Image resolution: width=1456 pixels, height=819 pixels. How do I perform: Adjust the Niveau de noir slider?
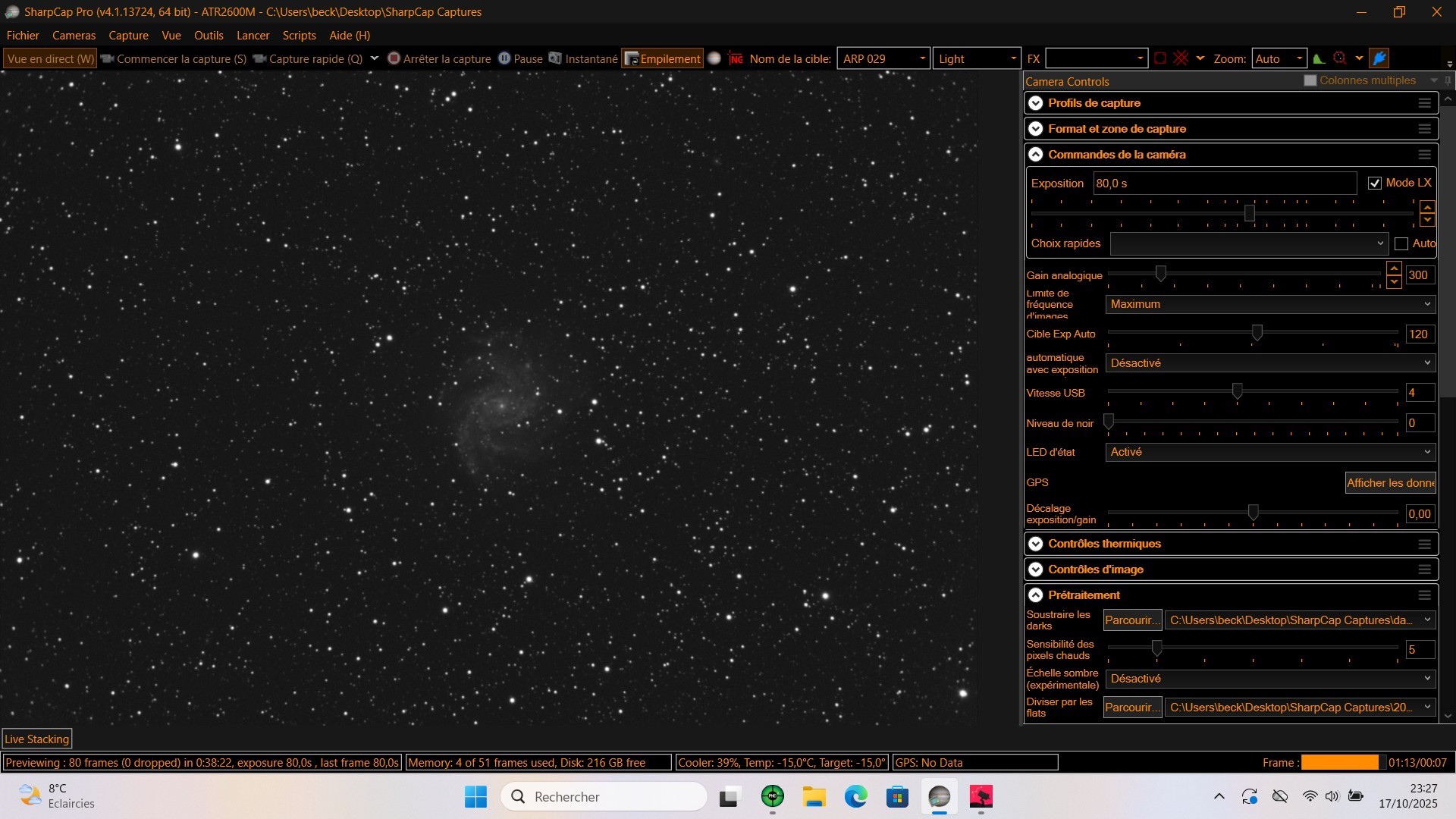pyautogui.click(x=1109, y=422)
